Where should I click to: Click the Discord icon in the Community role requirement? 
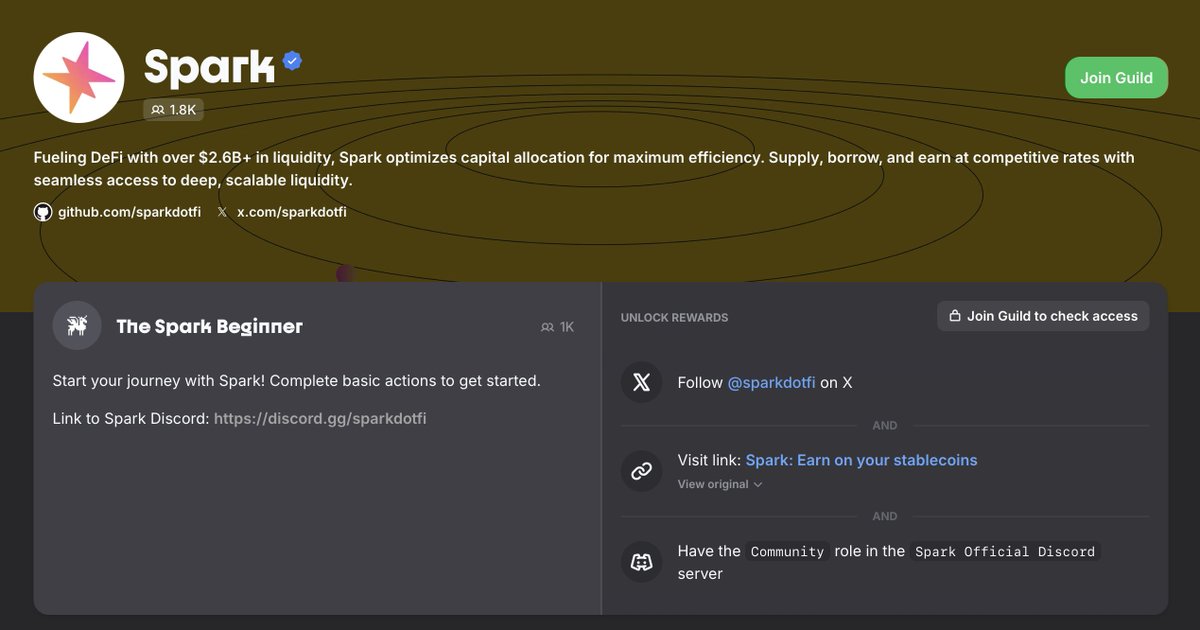[x=642, y=562]
